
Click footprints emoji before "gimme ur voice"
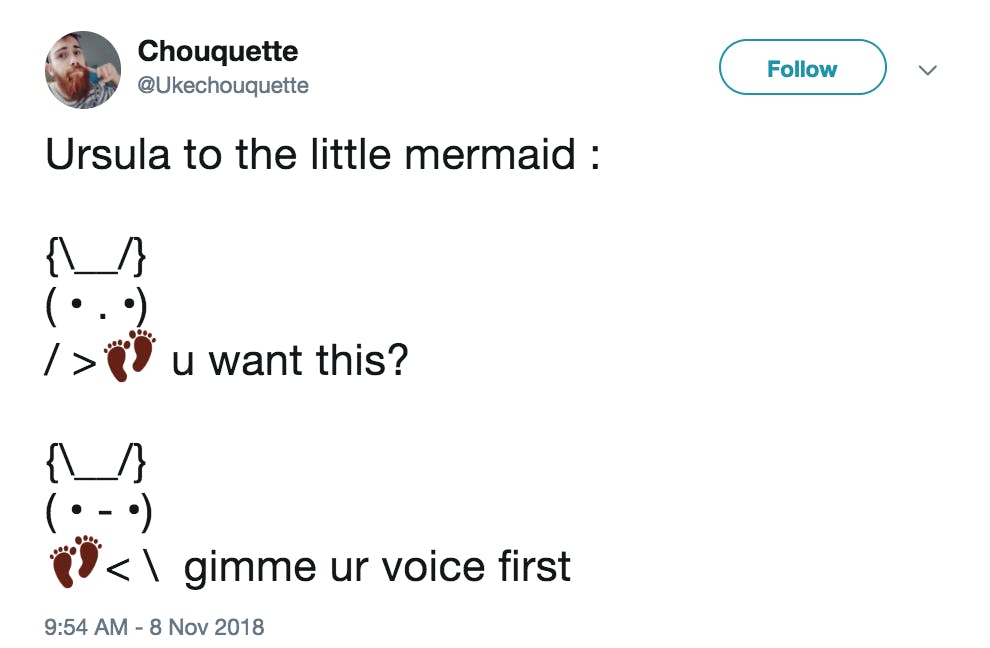(76, 563)
